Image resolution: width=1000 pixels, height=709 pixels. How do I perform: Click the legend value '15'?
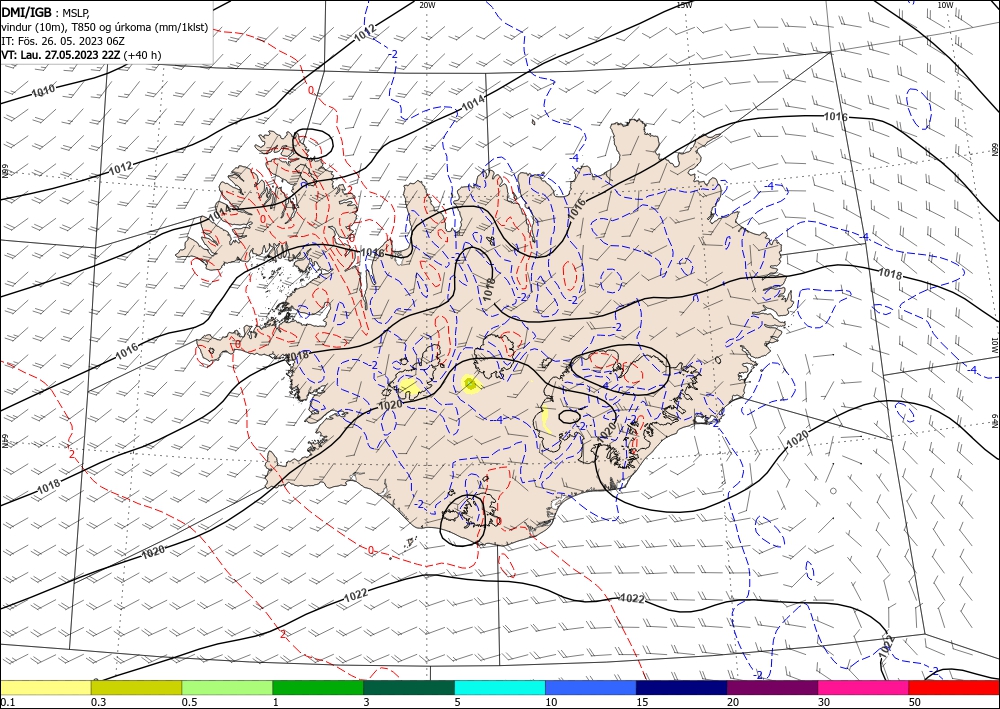point(642,702)
